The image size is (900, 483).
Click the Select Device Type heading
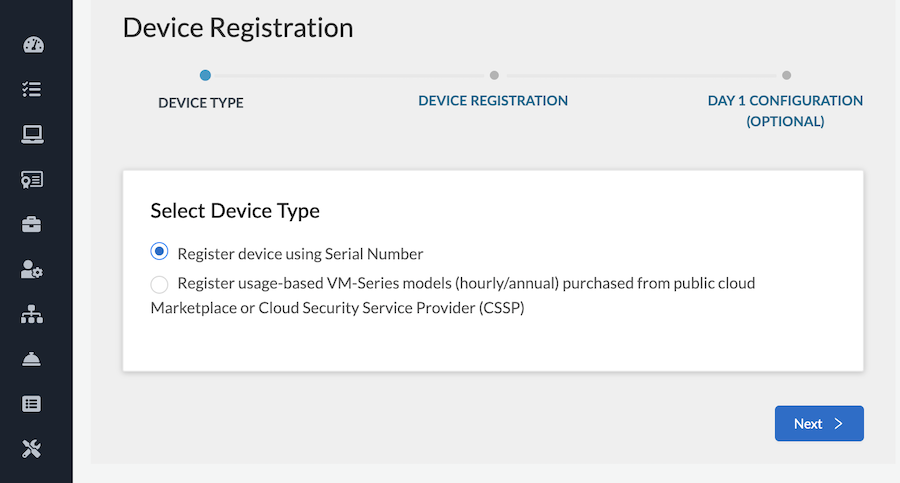pyautogui.click(x=235, y=211)
